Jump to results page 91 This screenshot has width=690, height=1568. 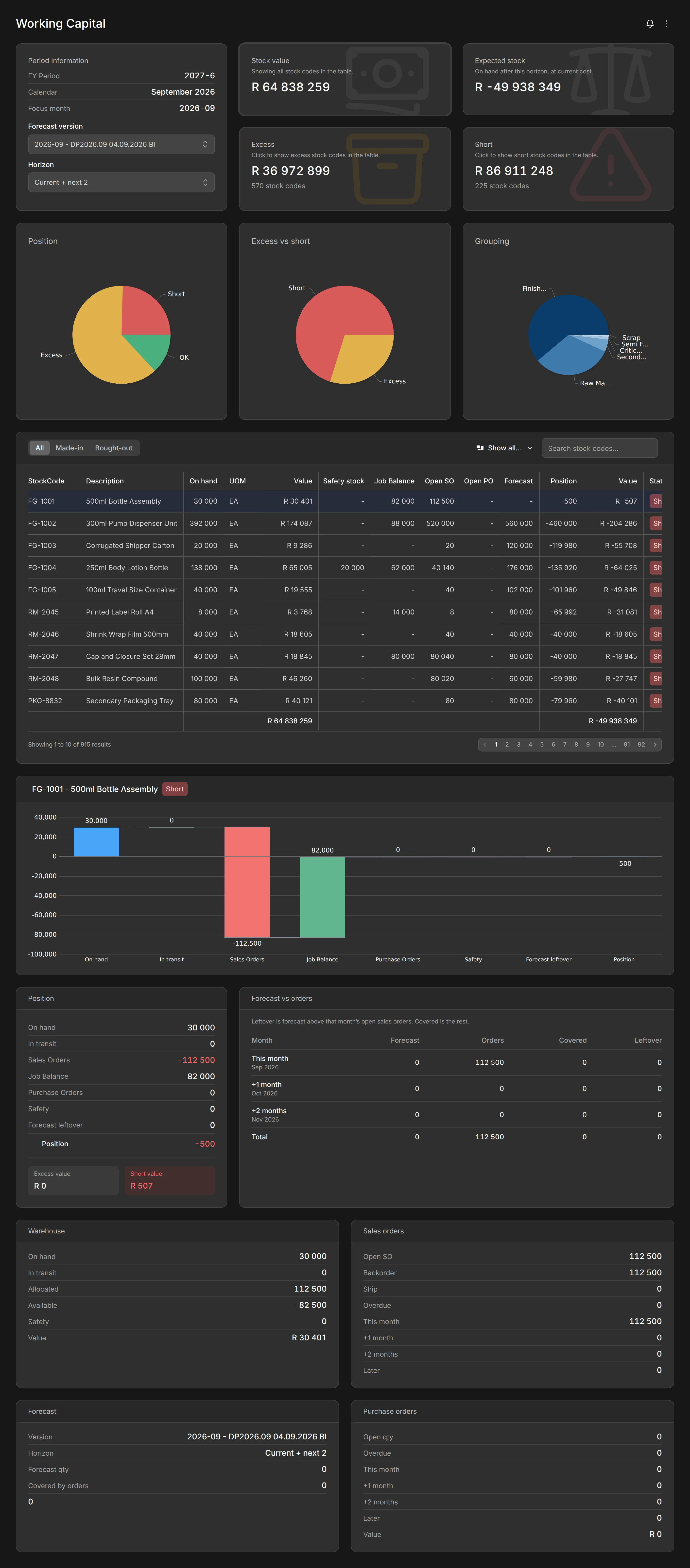click(627, 744)
